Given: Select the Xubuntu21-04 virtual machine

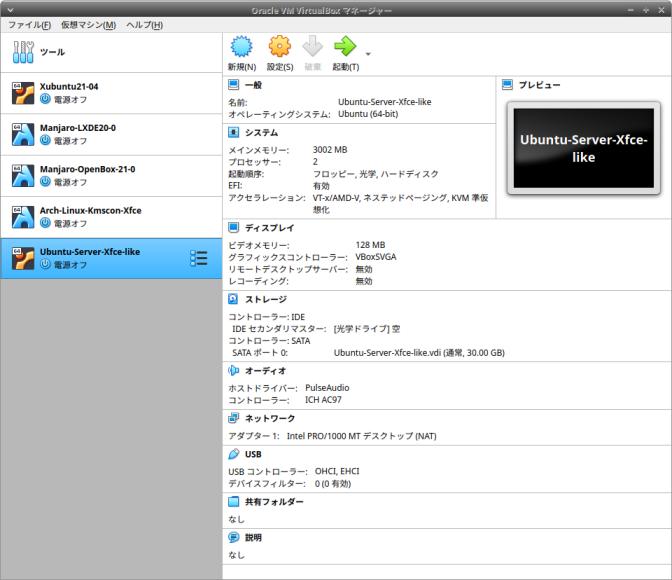Looking at the screenshot, I should [111, 93].
